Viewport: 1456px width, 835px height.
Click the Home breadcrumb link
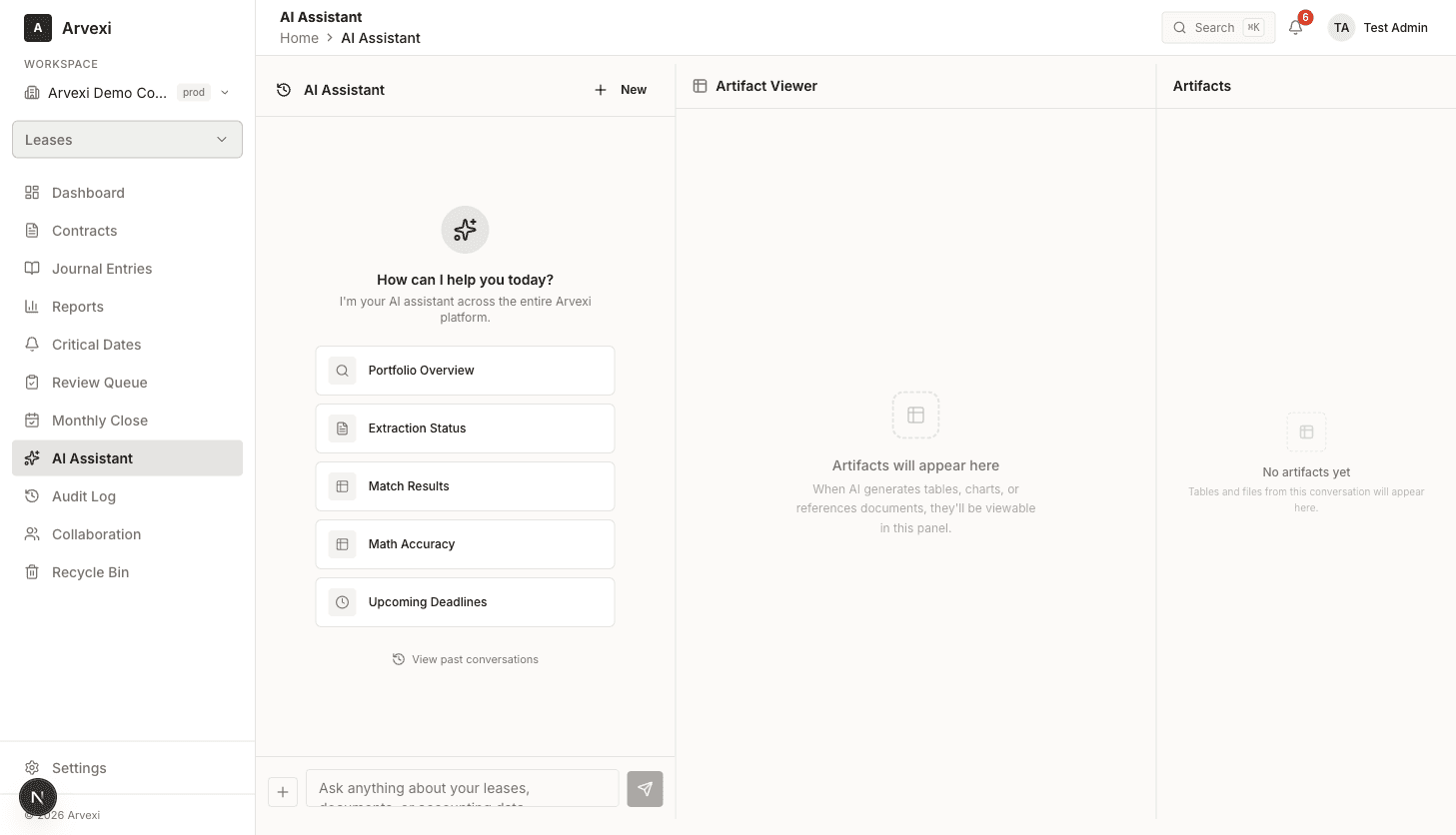click(299, 37)
